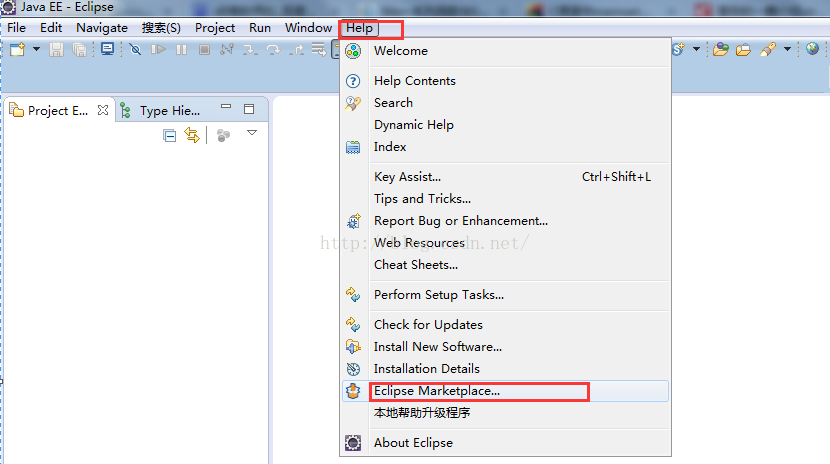Select 本地帮助升级程序 menu entry
This screenshot has width=830, height=464.
click(x=505, y=413)
